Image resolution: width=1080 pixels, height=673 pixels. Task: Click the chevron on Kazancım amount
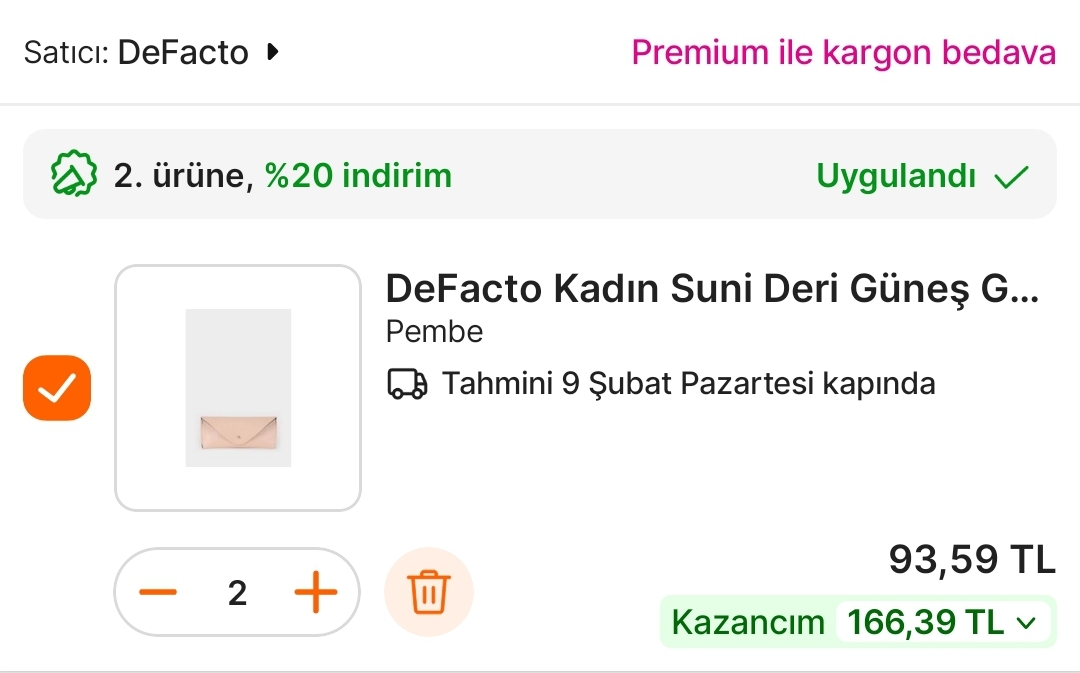pyautogui.click(x=1027, y=622)
